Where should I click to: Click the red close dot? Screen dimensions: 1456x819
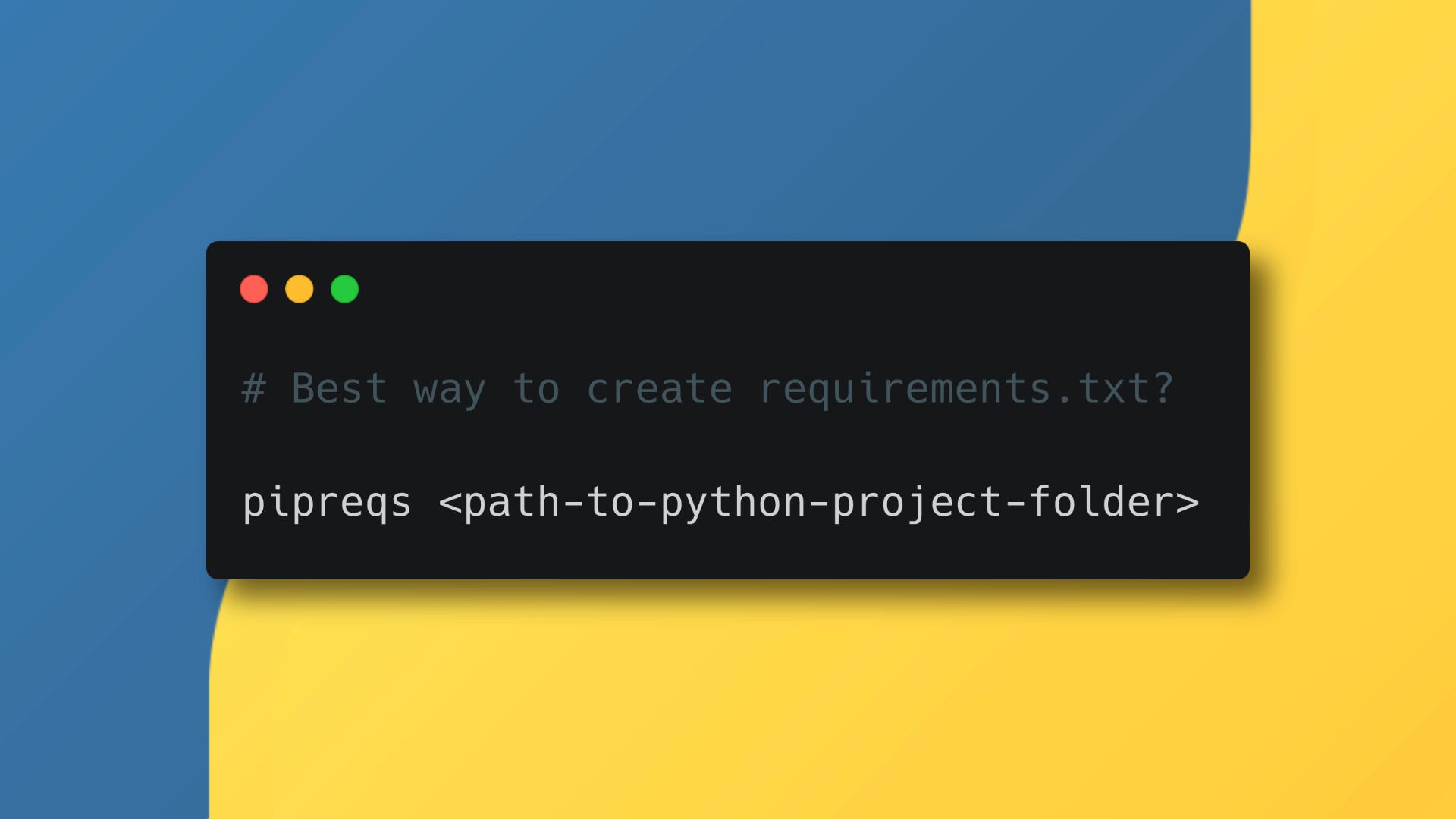click(x=254, y=289)
